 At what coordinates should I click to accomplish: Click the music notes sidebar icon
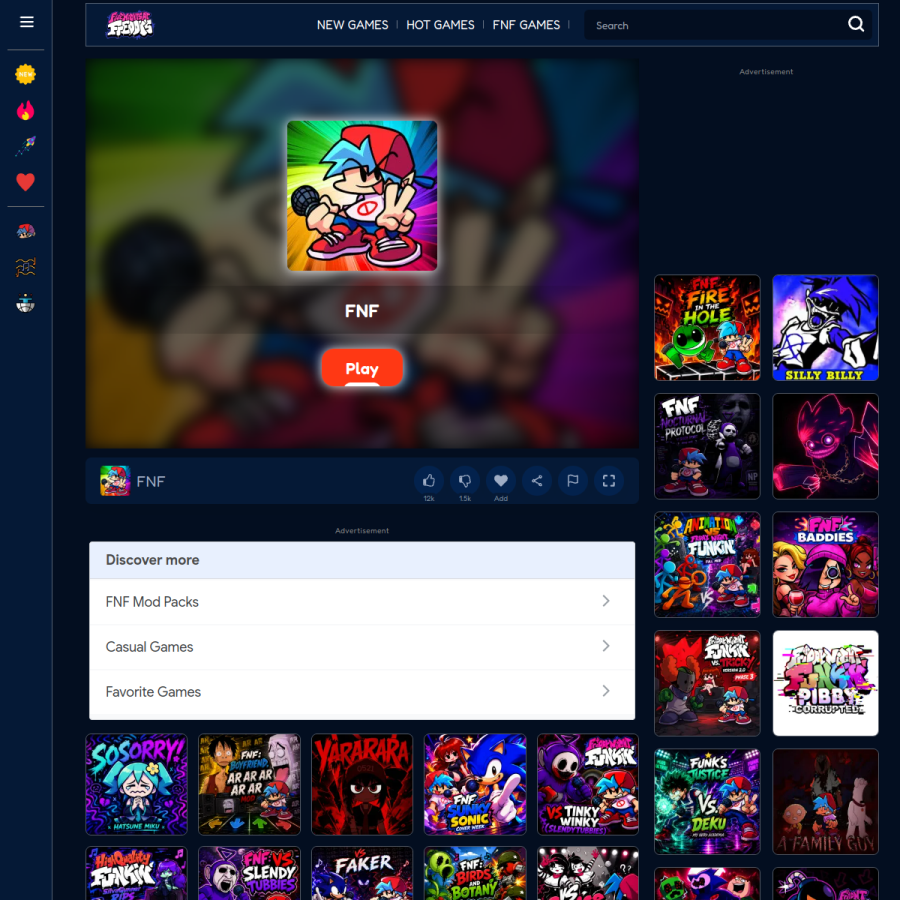coord(25,267)
